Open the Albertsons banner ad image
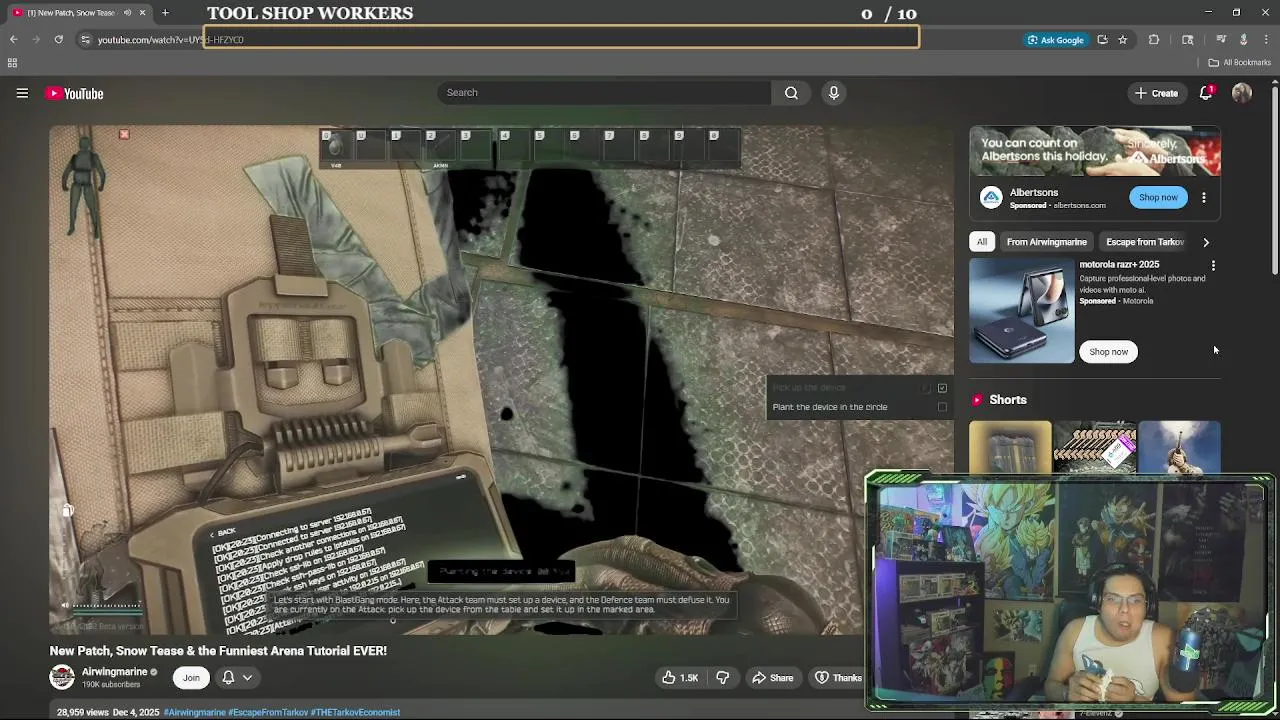The height and width of the screenshot is (720, 1280). point(1095,151)
